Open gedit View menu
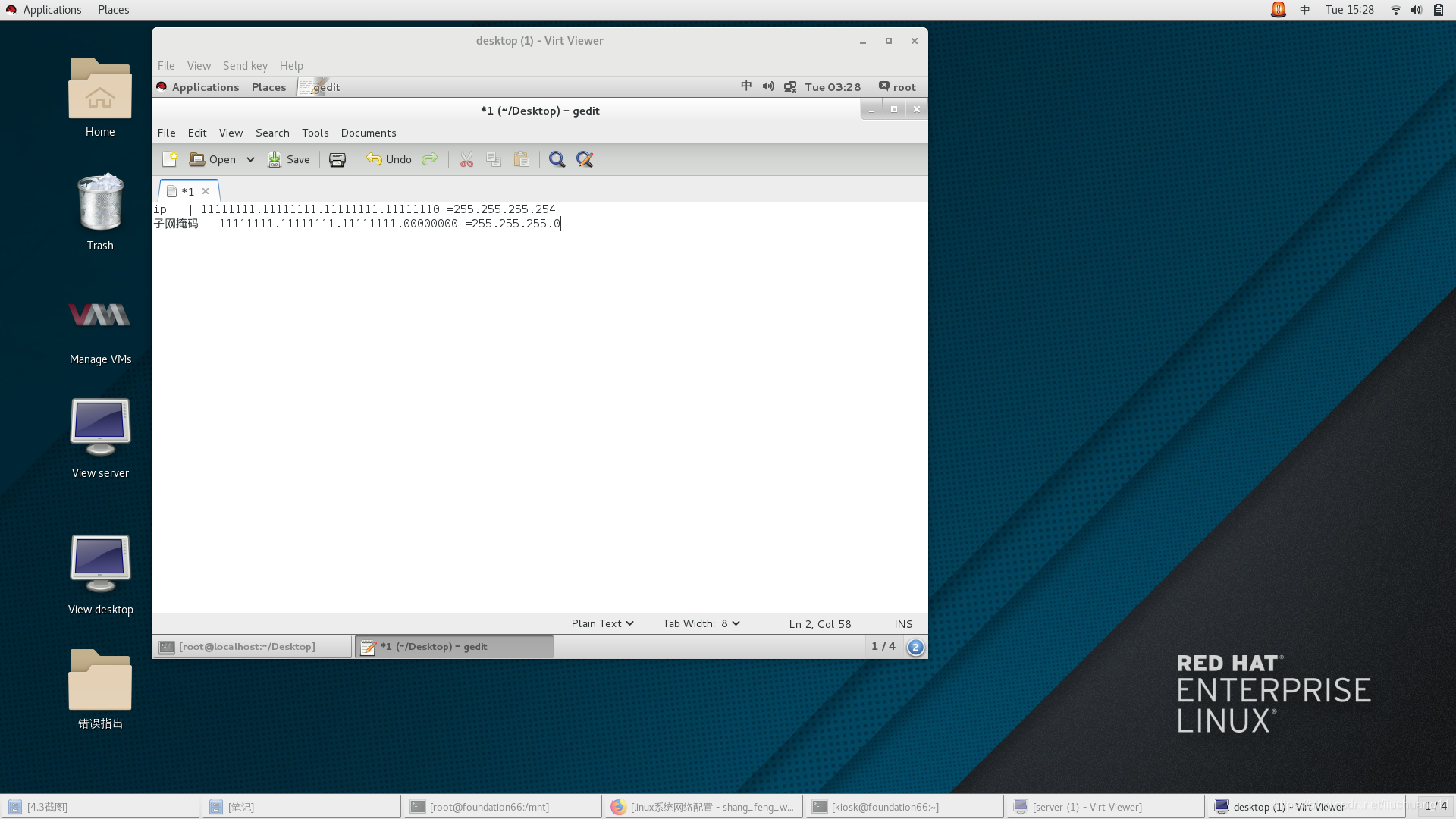Viewport: 1456px width, 819px height. [x=231, y=133]
